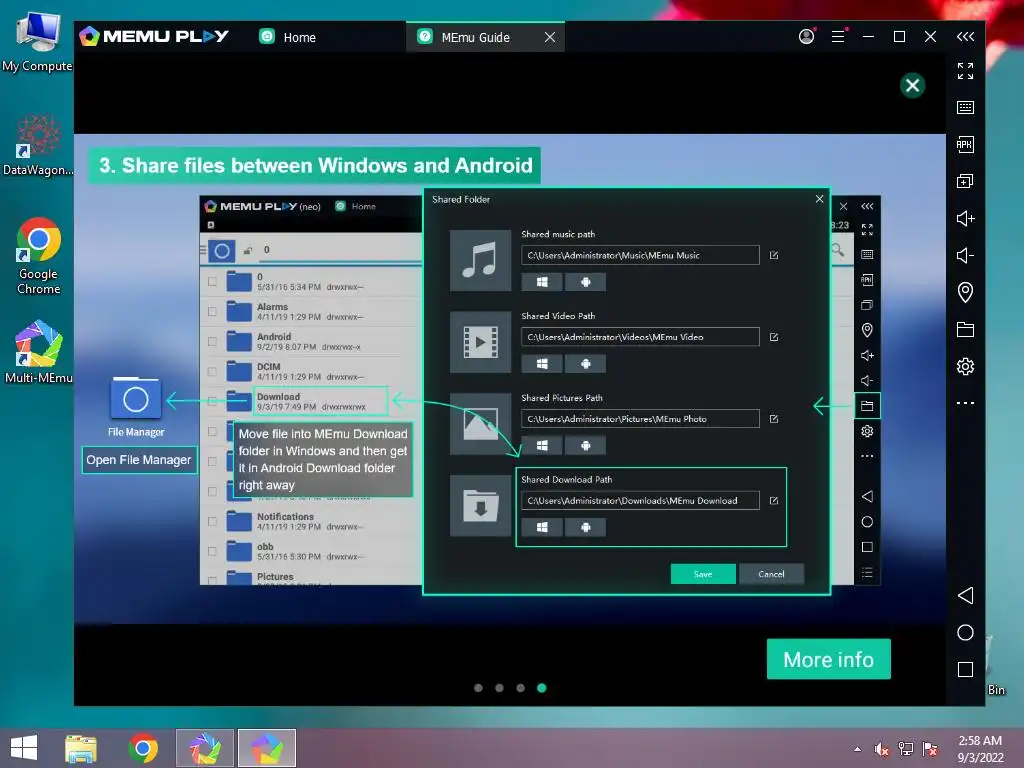Go to the third guide page dot
The height and width of the screenshot is (768, 1024).
pos(520,688)
